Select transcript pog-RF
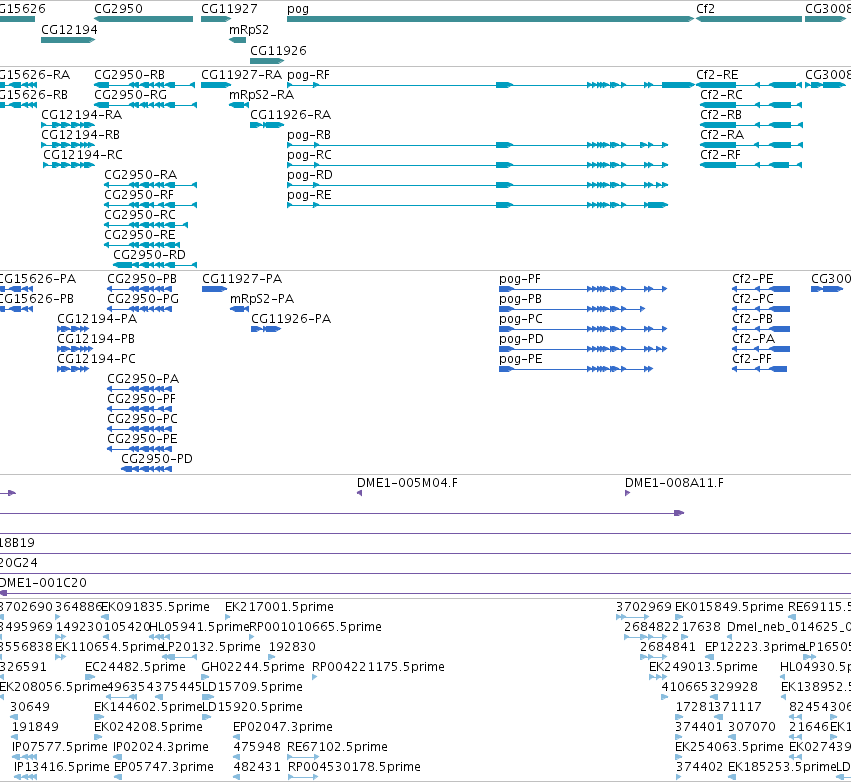This screenshot has height=782, width=851. (491, 85)
